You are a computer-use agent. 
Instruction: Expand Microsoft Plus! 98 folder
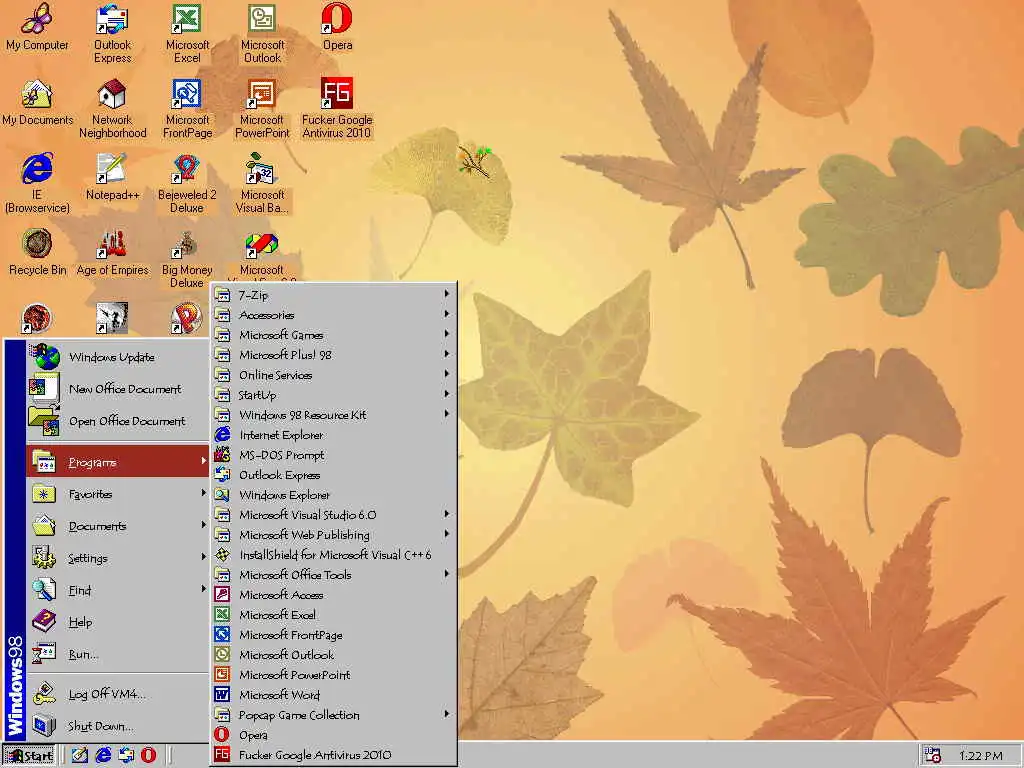click(x=333, y=355)
